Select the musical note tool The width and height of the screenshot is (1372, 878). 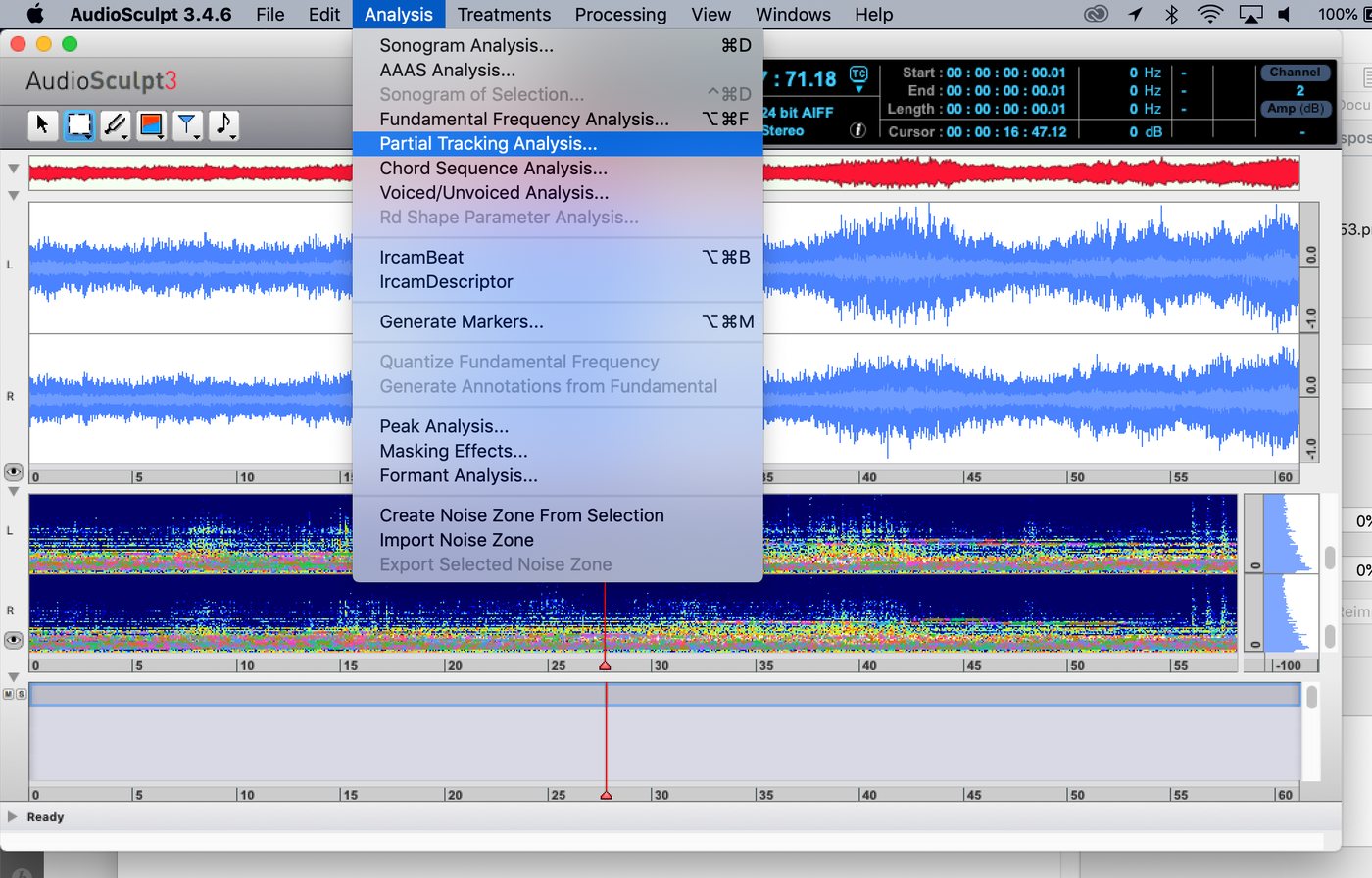pos(223,124)
